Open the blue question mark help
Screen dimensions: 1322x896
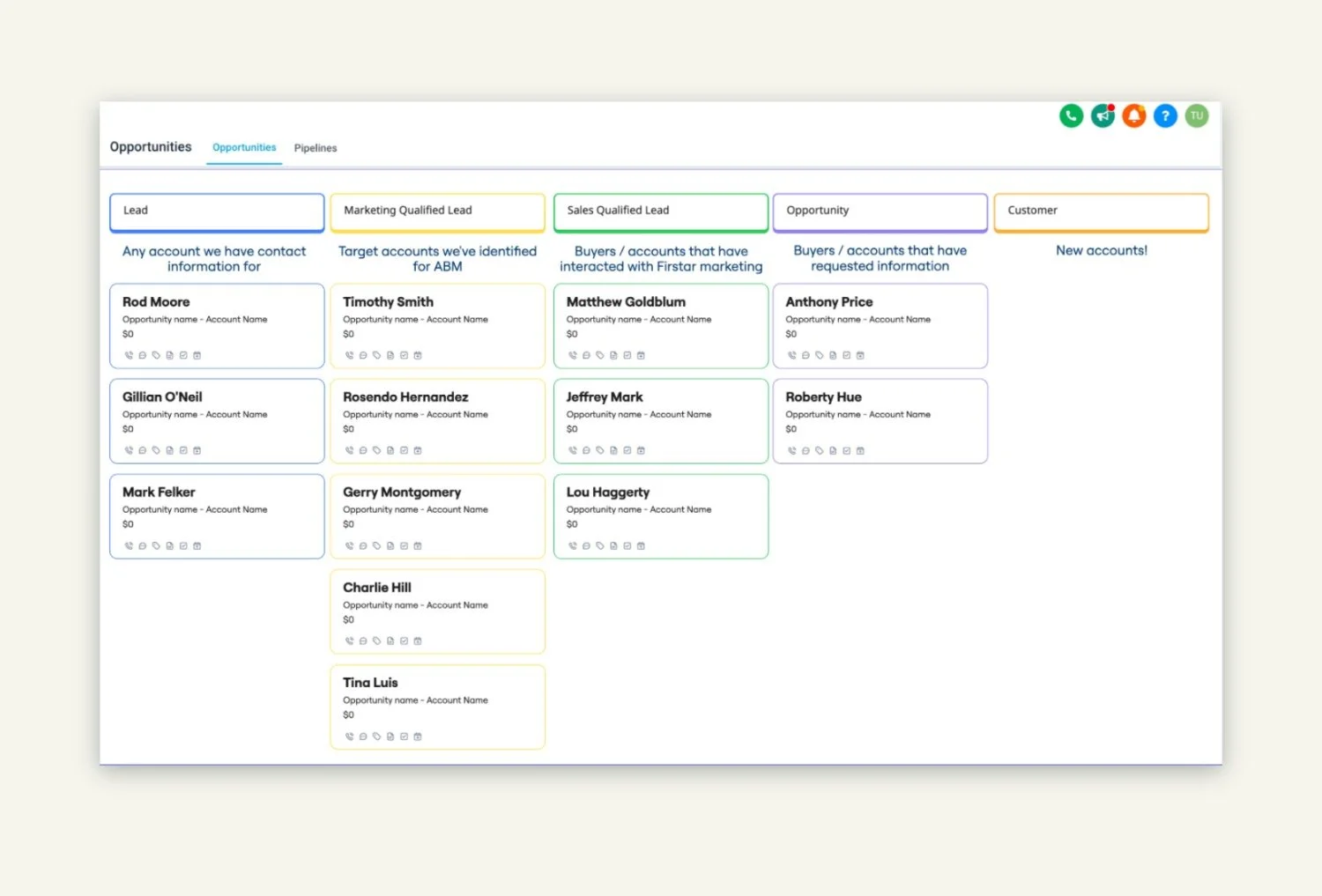(1165, 115)
